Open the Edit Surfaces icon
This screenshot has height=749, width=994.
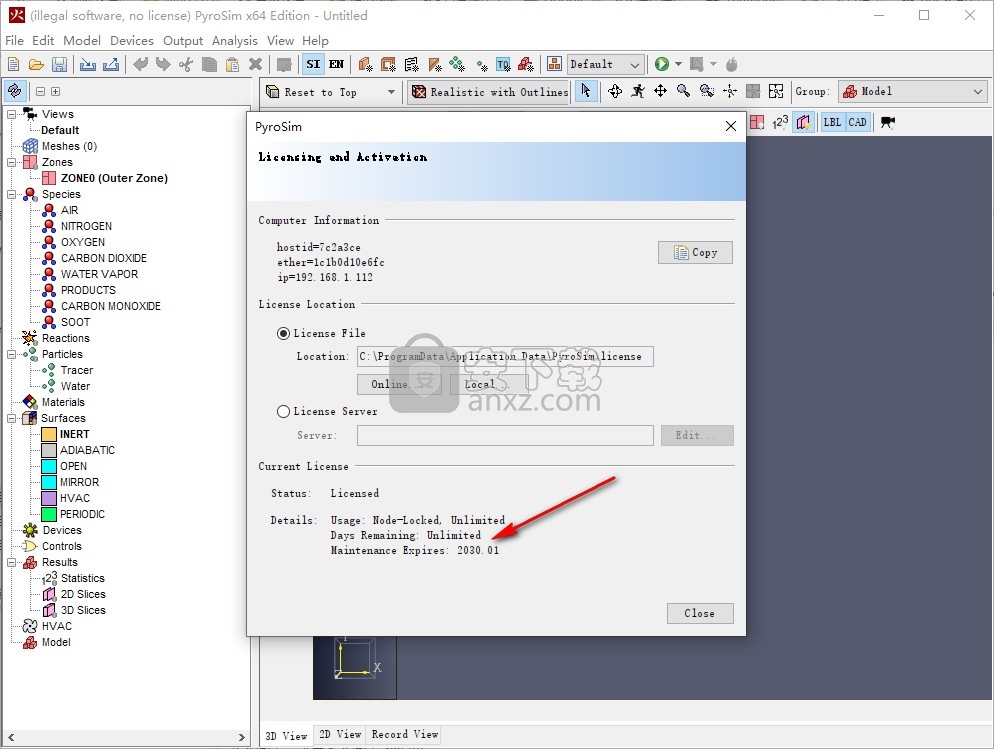[388, 64]
